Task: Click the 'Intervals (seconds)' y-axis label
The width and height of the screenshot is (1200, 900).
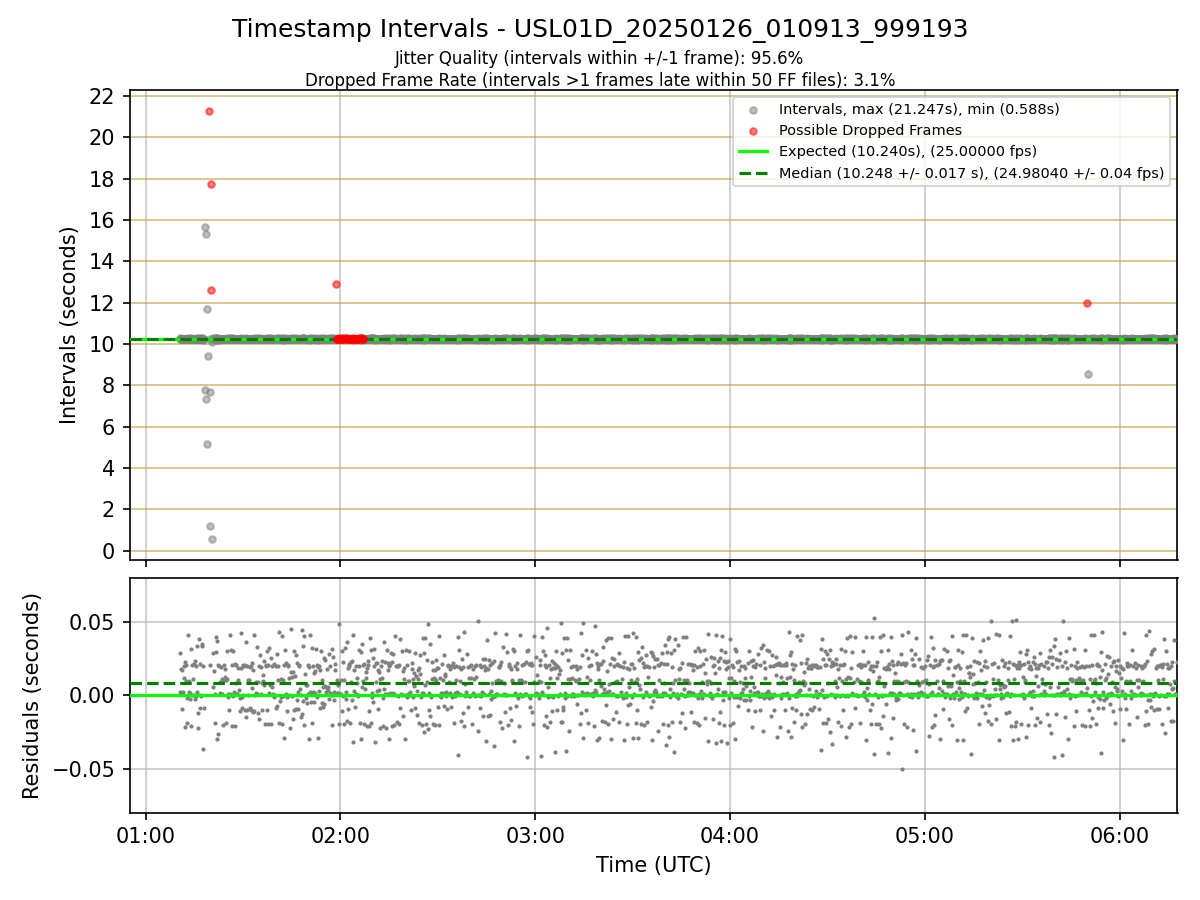Action: coord(68,325)
